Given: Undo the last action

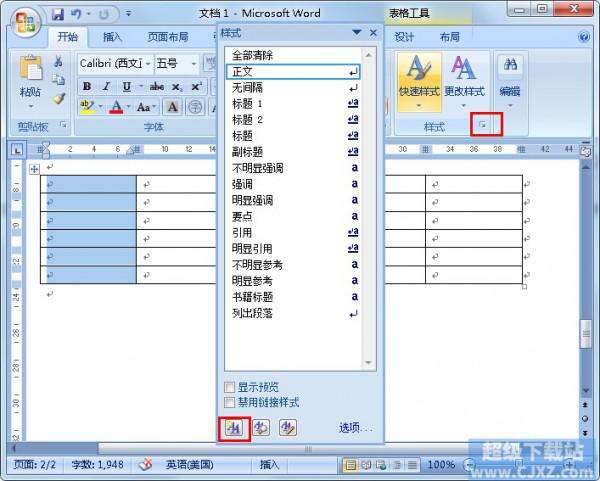Looking at the screenshot, I should point(77,15).
